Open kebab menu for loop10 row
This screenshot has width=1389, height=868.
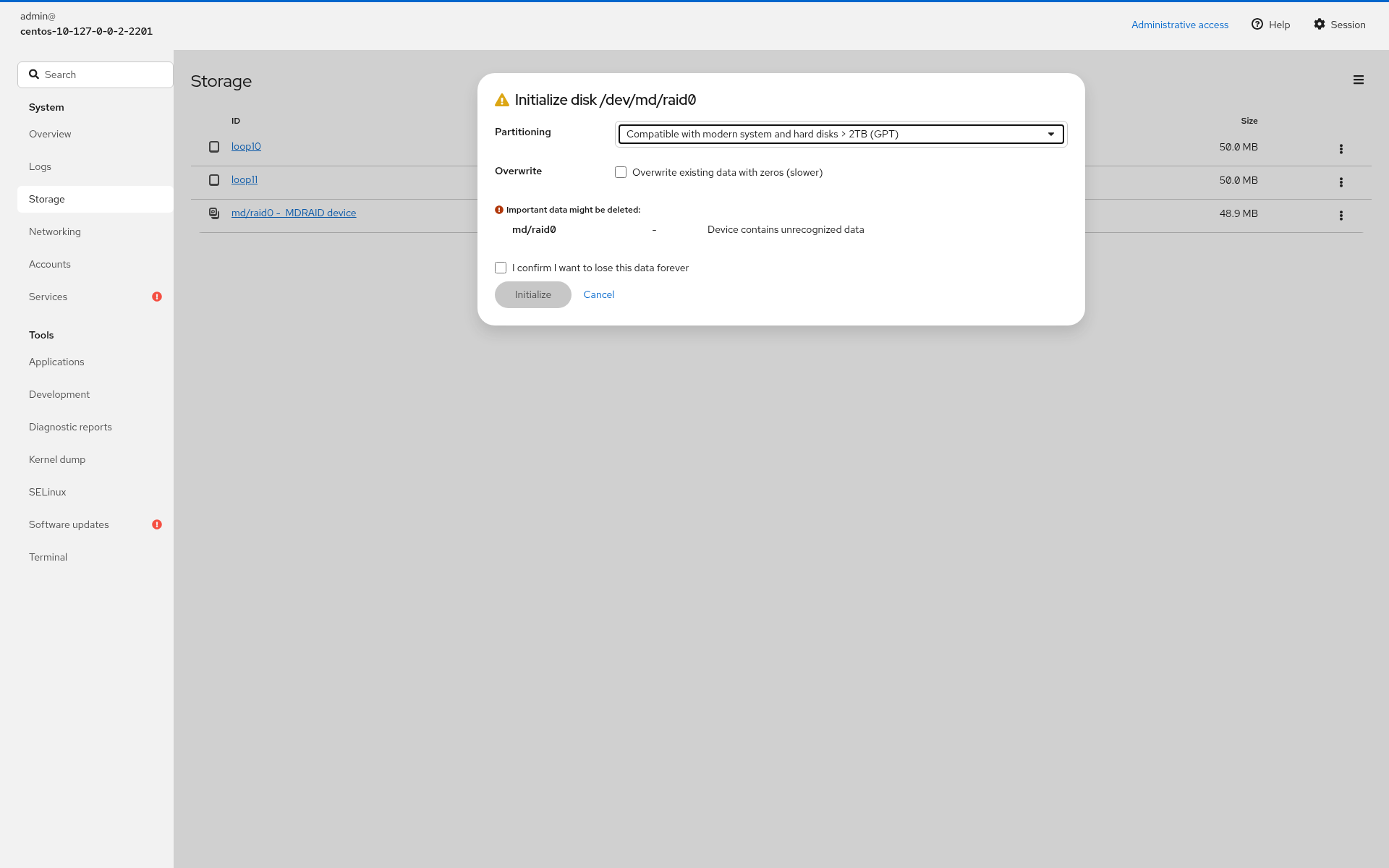tap(1341, 149)
